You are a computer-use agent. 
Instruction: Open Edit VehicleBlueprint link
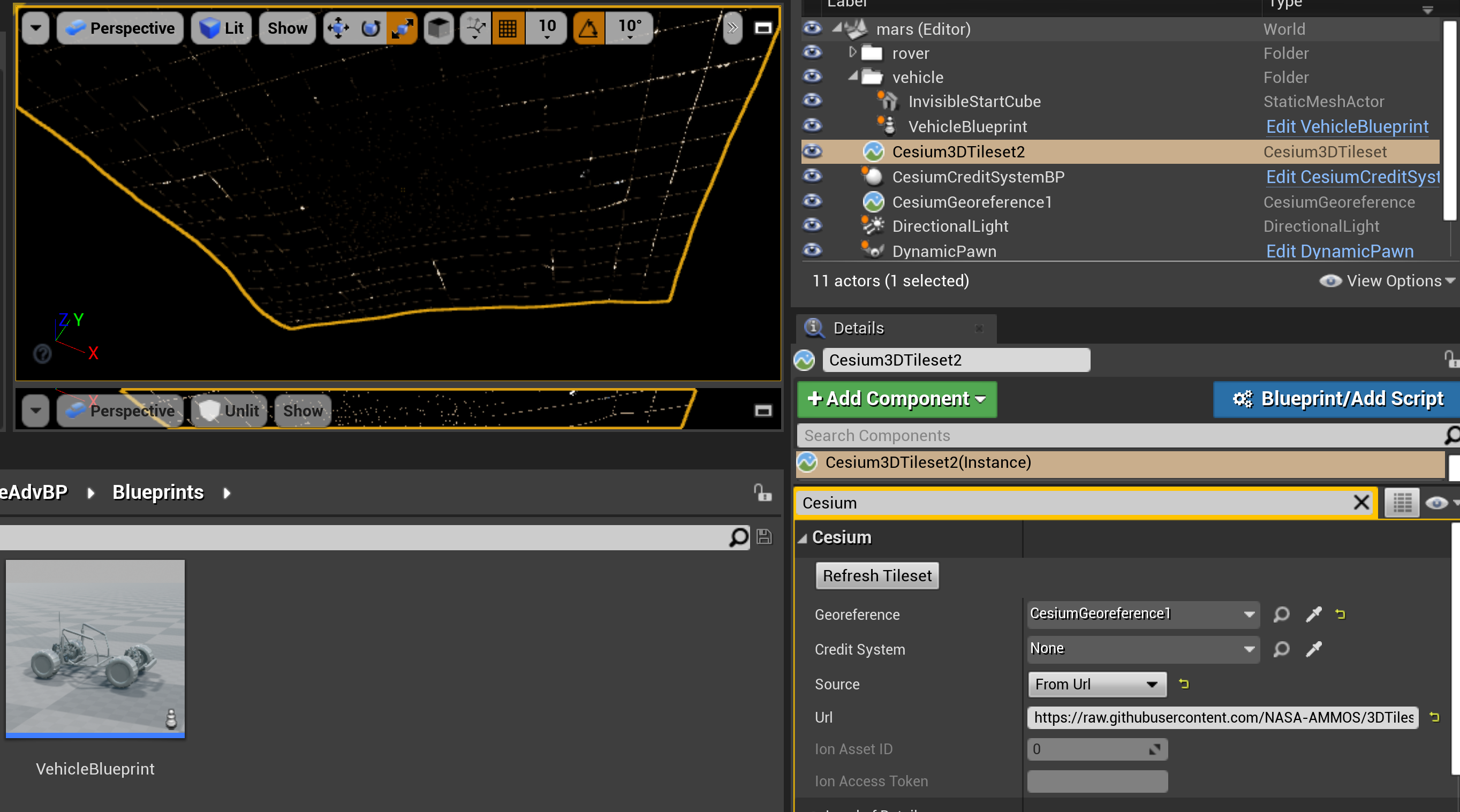tap(1346, 126)
